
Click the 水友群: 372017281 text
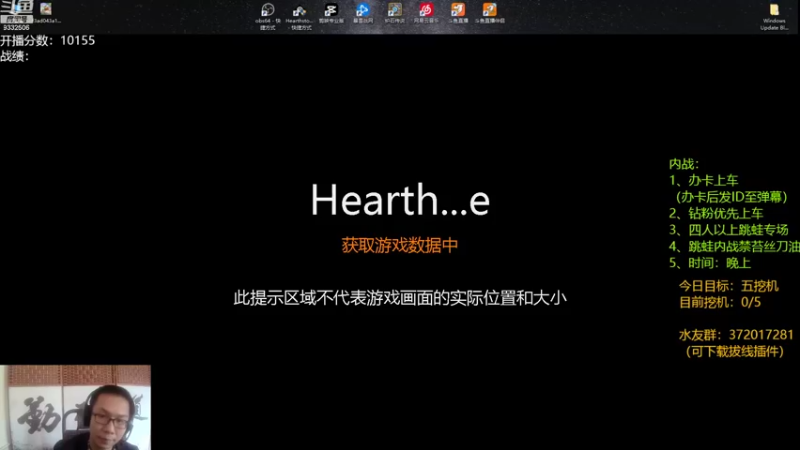tap(736, 335)
